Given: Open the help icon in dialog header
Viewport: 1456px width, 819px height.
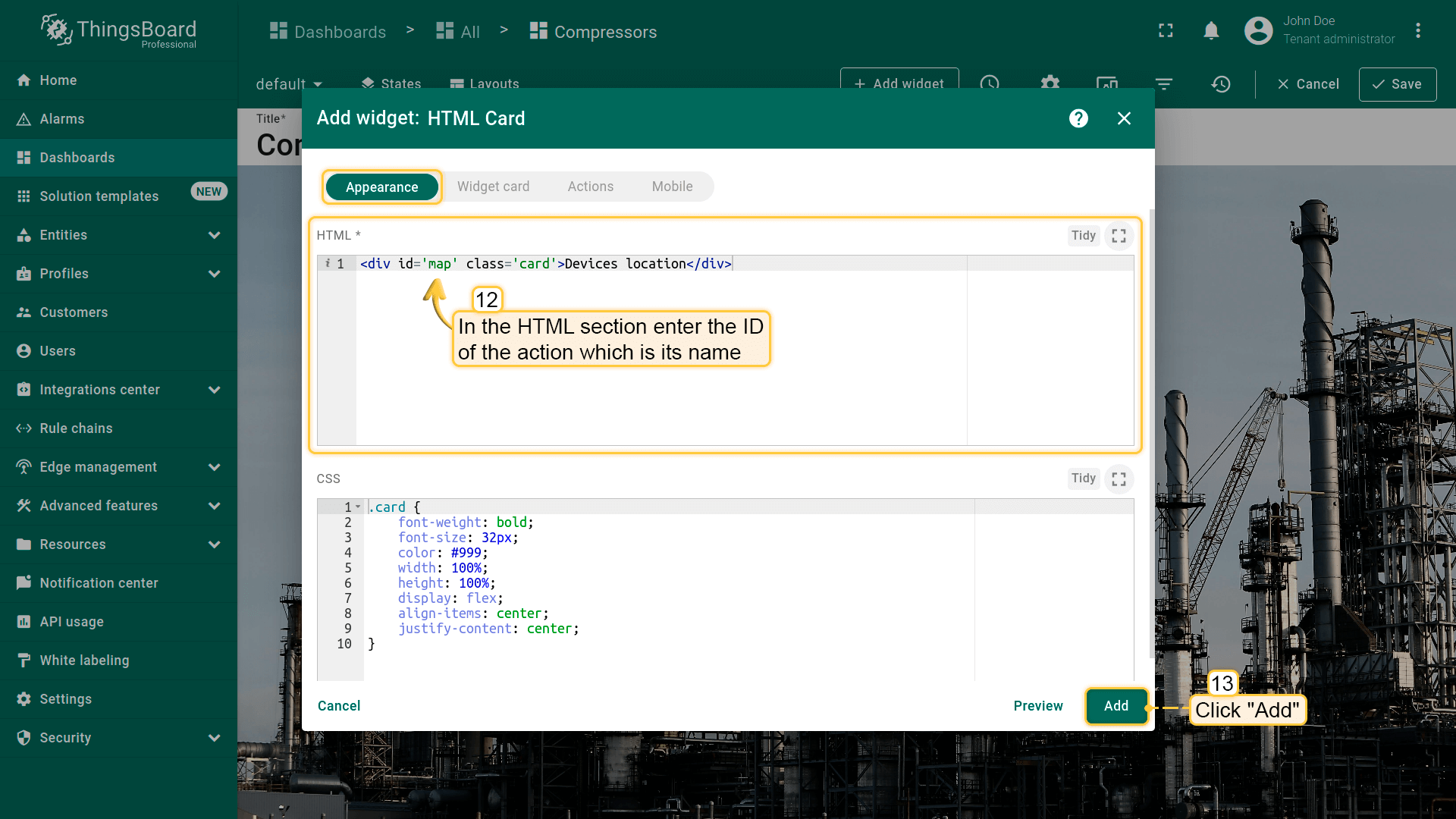Looking at the screenshot, I should (1078, 118).
